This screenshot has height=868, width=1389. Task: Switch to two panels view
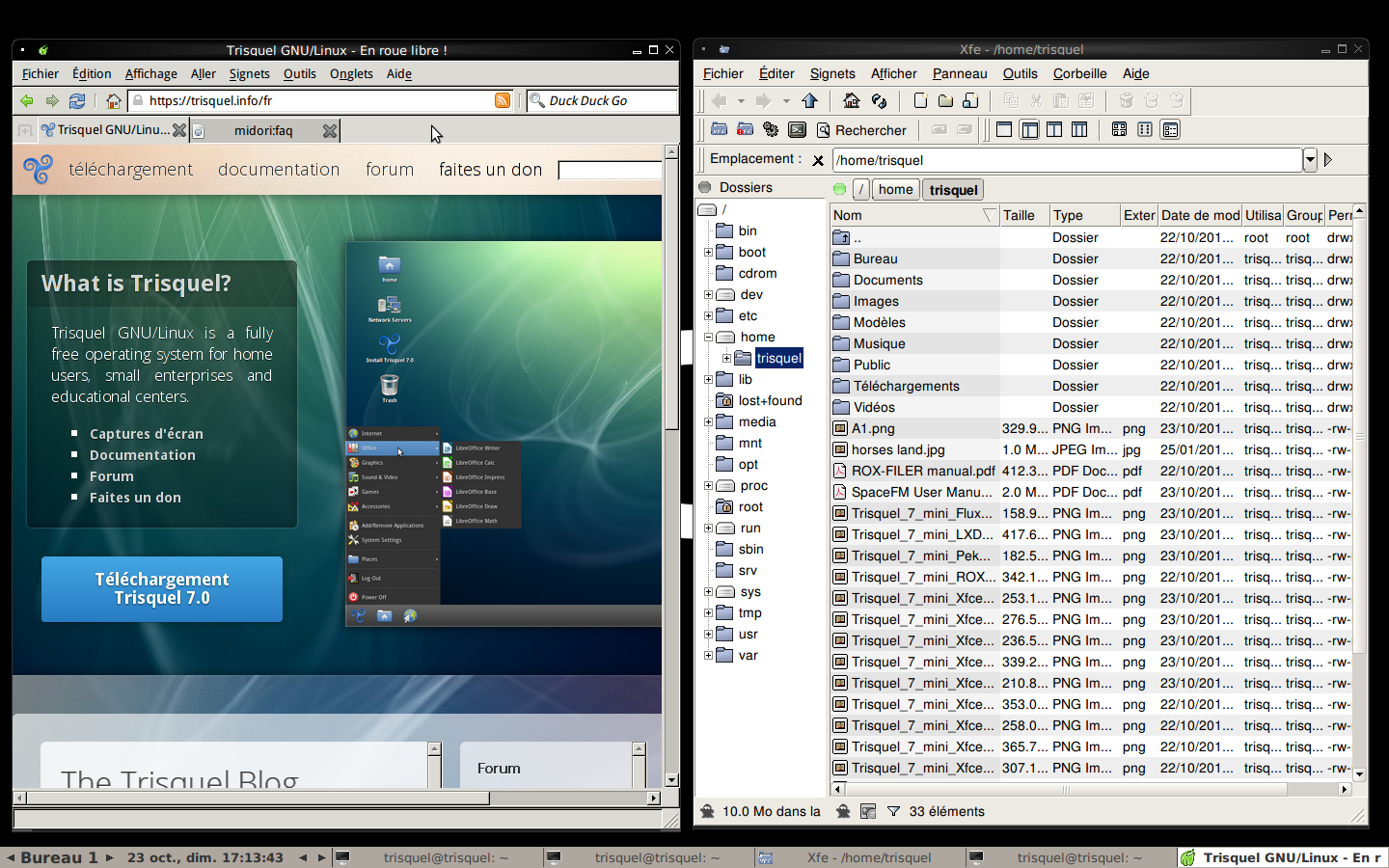[x=1054, y=129]
